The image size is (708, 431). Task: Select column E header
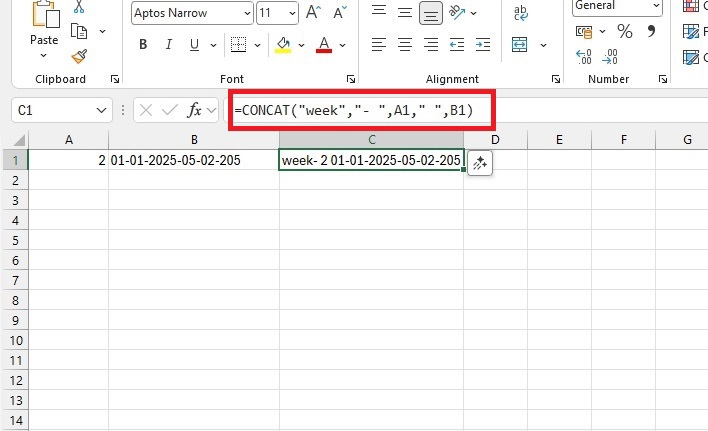pyautogui.click(x=559, y=140)
